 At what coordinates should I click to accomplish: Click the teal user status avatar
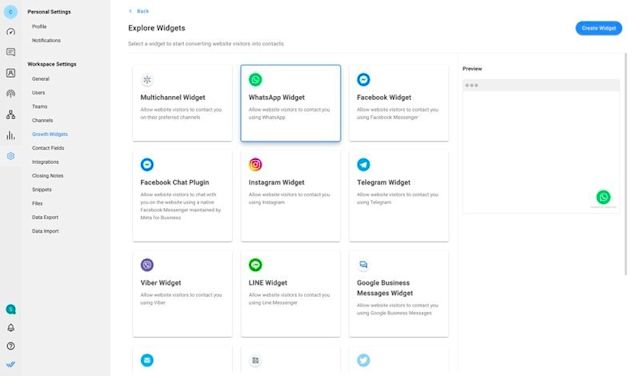tap(11, 309)
